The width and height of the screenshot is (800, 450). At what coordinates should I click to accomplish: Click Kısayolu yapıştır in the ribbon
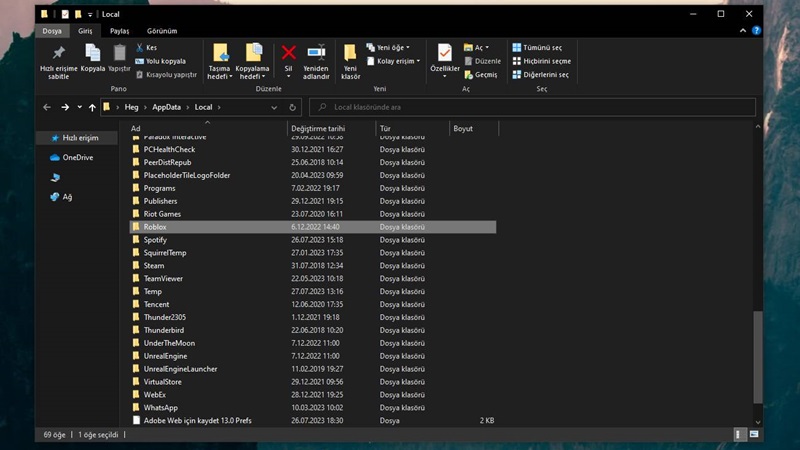(166, 74)
